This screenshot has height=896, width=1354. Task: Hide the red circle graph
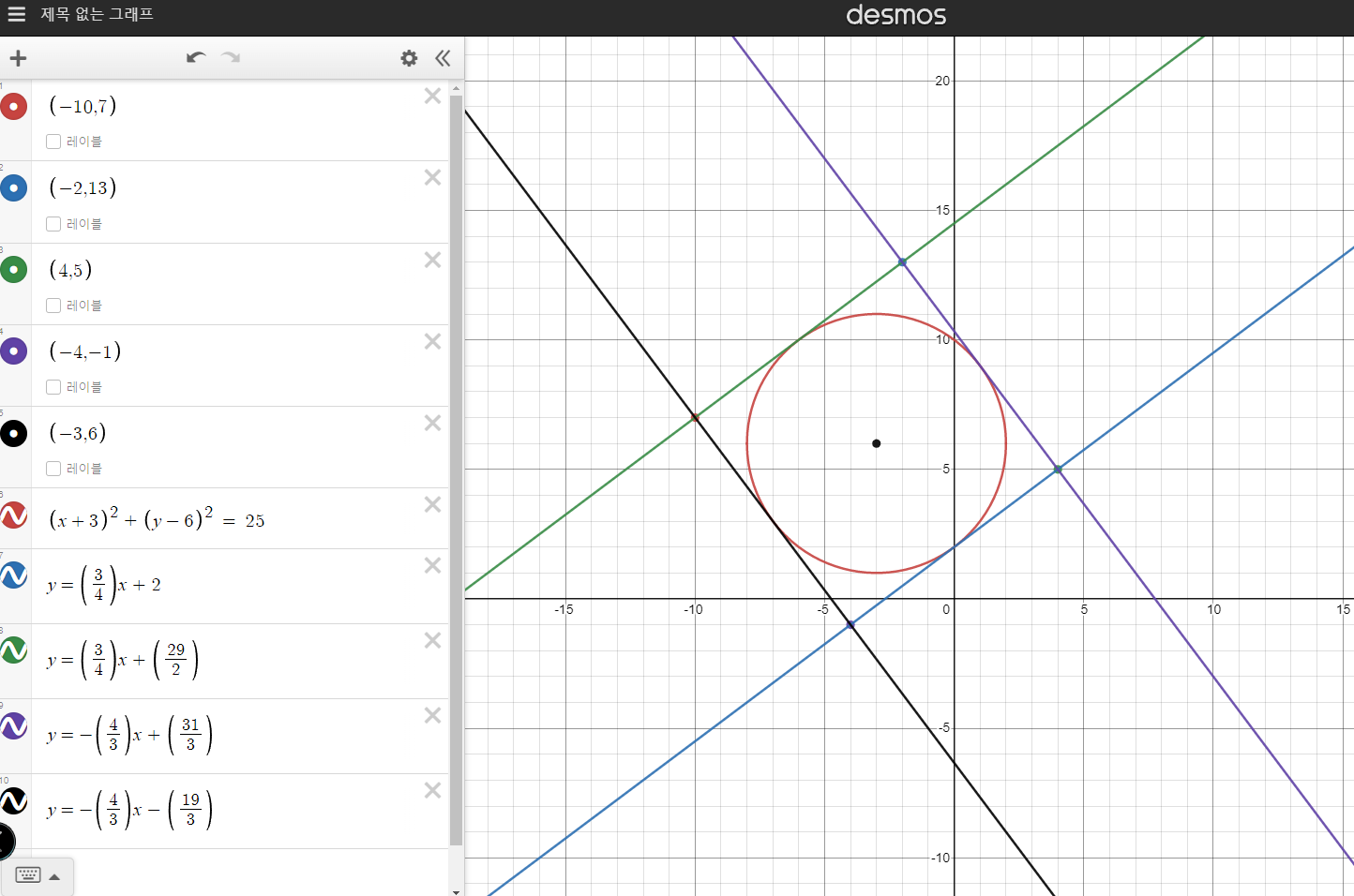pos(13,515)
